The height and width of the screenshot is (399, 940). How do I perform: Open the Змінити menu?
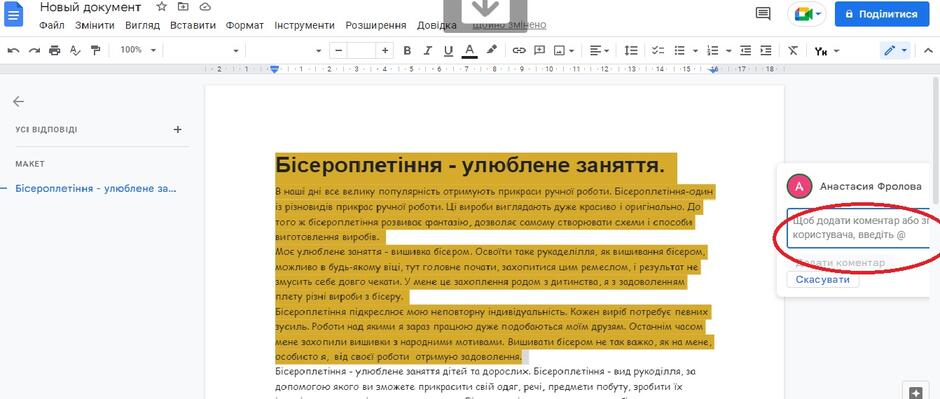(95, 25)
